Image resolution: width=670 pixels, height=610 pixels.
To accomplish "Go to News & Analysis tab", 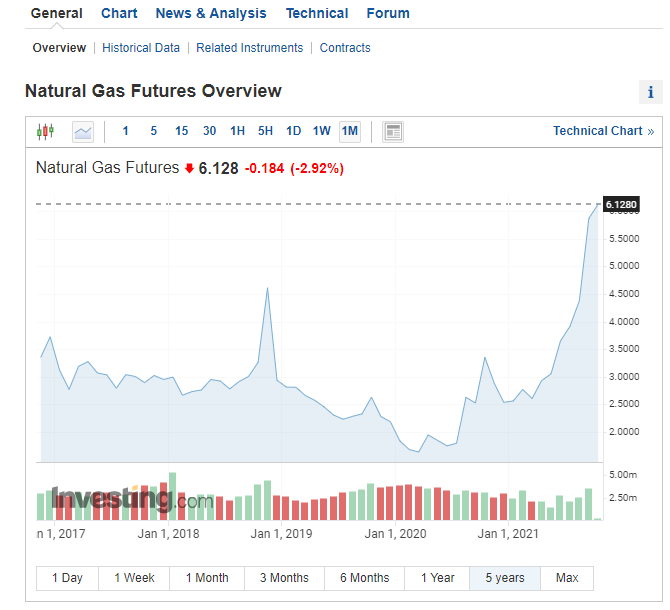I will pos(211,13).
